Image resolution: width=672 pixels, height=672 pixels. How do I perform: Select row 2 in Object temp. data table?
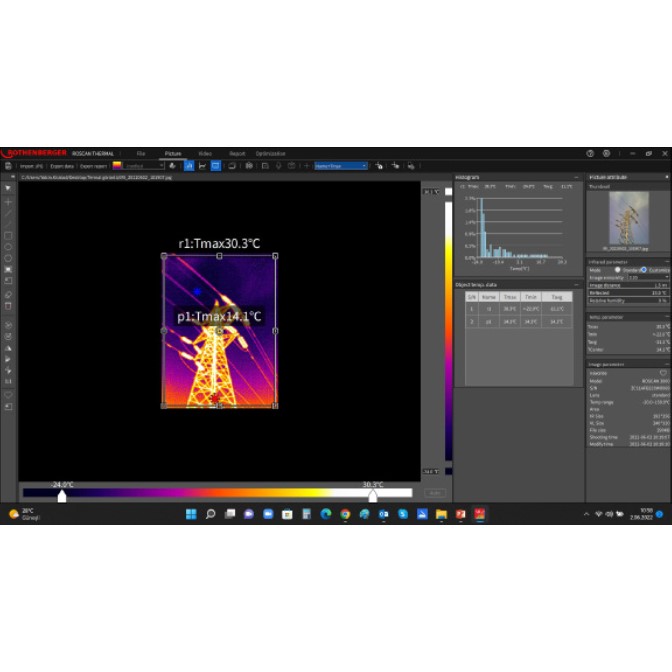pyautogui.click(x=519, y=321)
